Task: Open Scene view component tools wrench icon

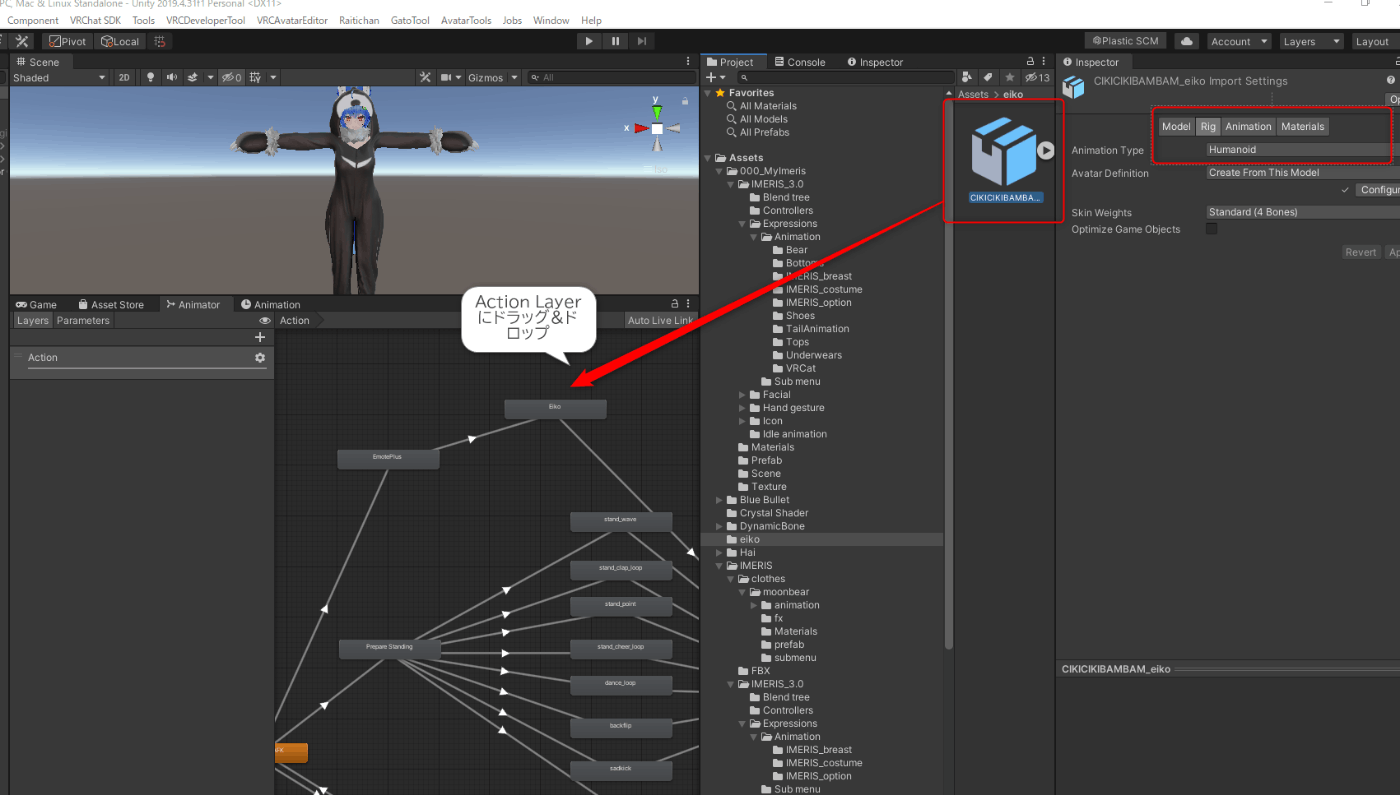Action: [x=425, y=78]
